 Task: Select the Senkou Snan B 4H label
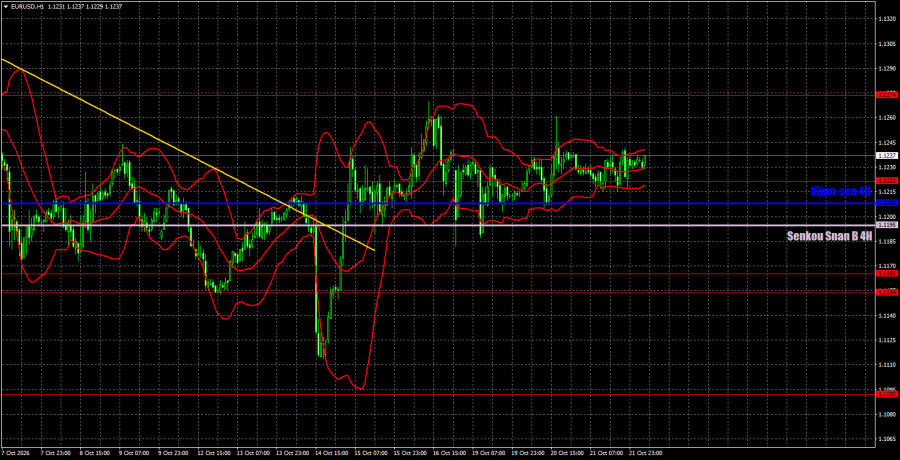coord(829,235)
